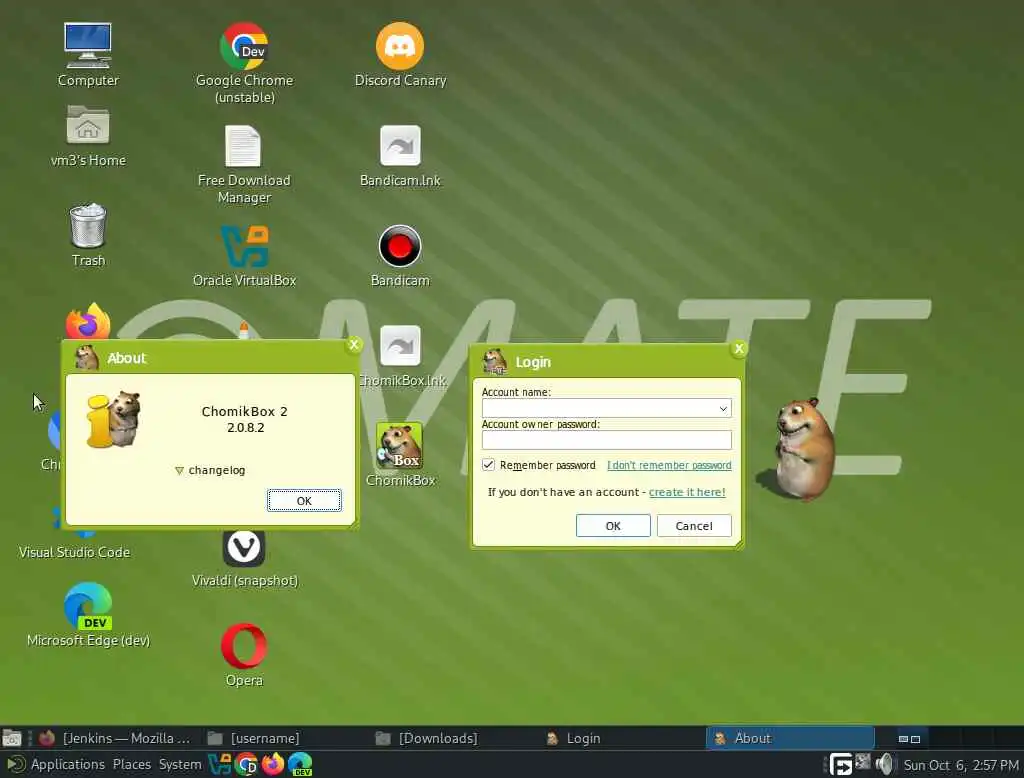This screenshot has width=1024, height=778.
Task: Open the Account name dropdown list
Action: (723, 409)
